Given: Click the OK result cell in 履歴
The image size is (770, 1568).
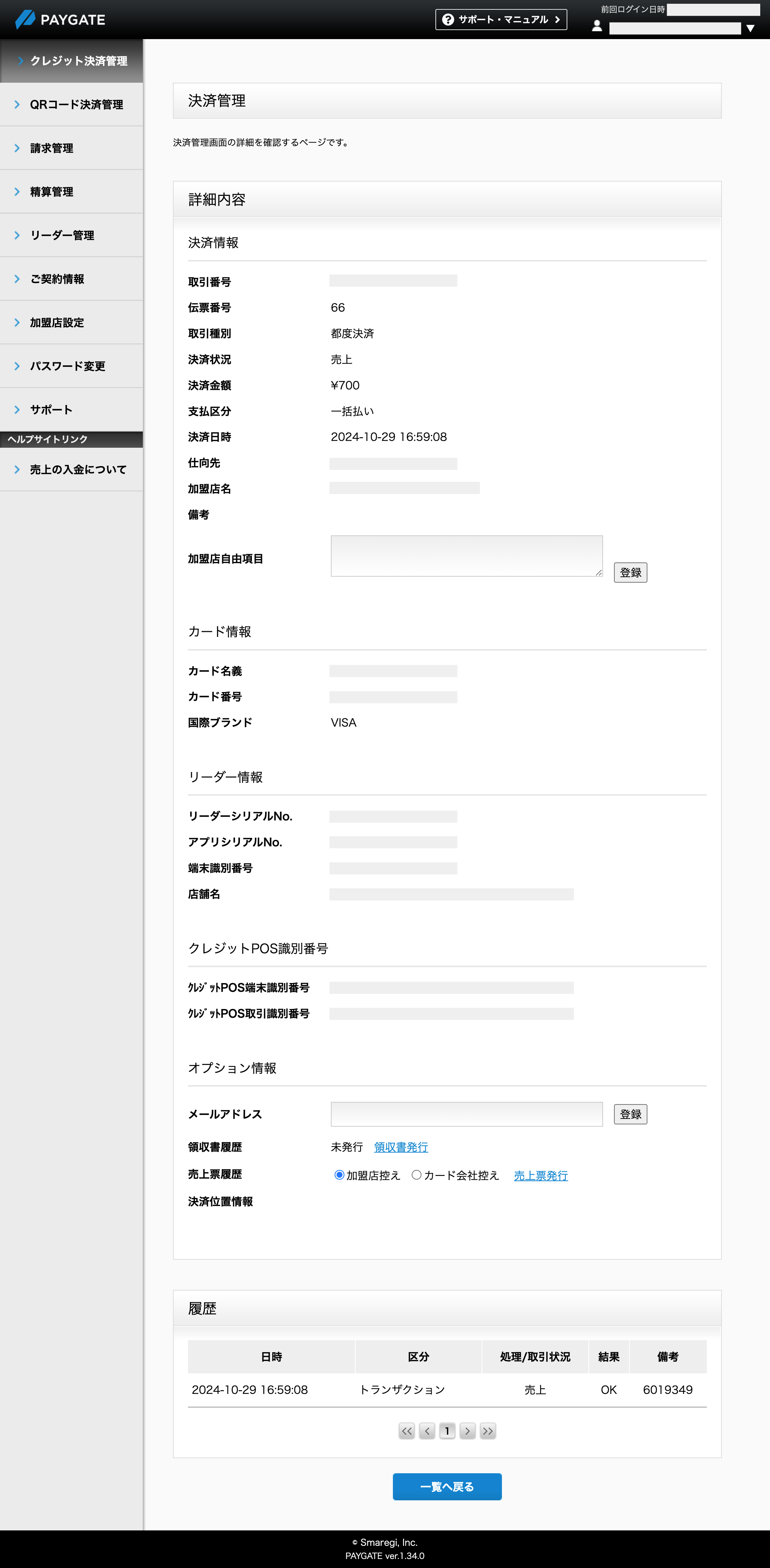Looking at the screenshot, I should point(609,1390).
